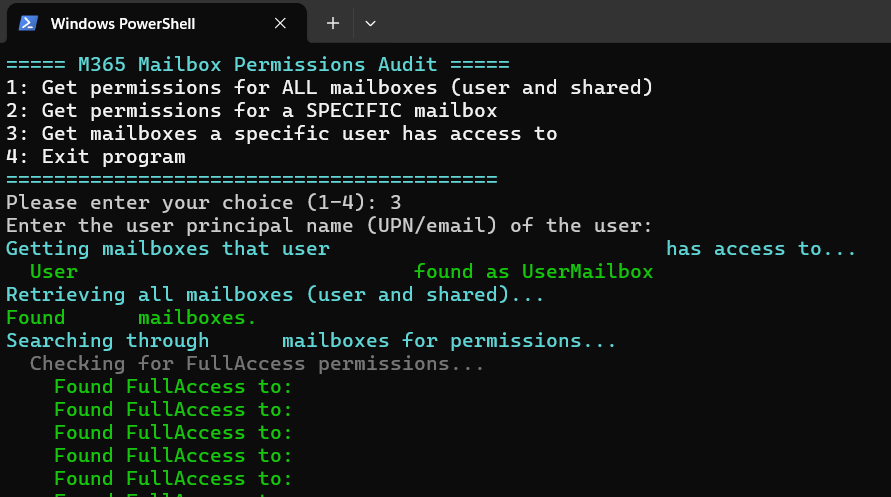Click menu line 2 for a SPECIFIC mailbox

point(252,110)
